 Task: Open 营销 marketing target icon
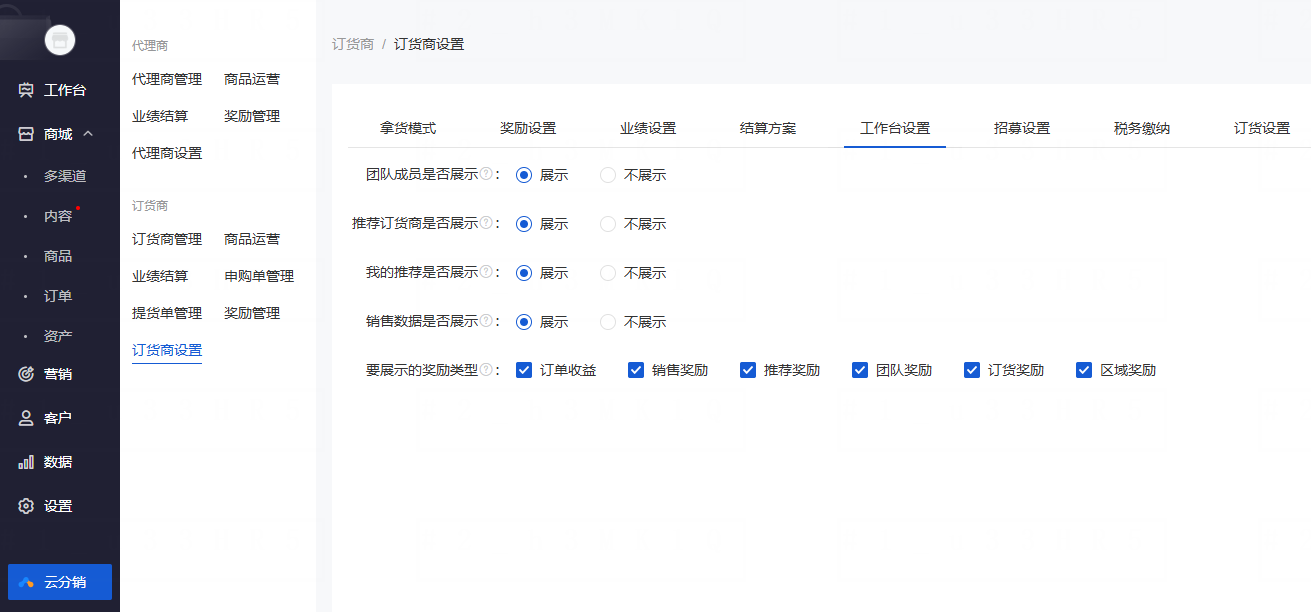(x=27, y=375)
